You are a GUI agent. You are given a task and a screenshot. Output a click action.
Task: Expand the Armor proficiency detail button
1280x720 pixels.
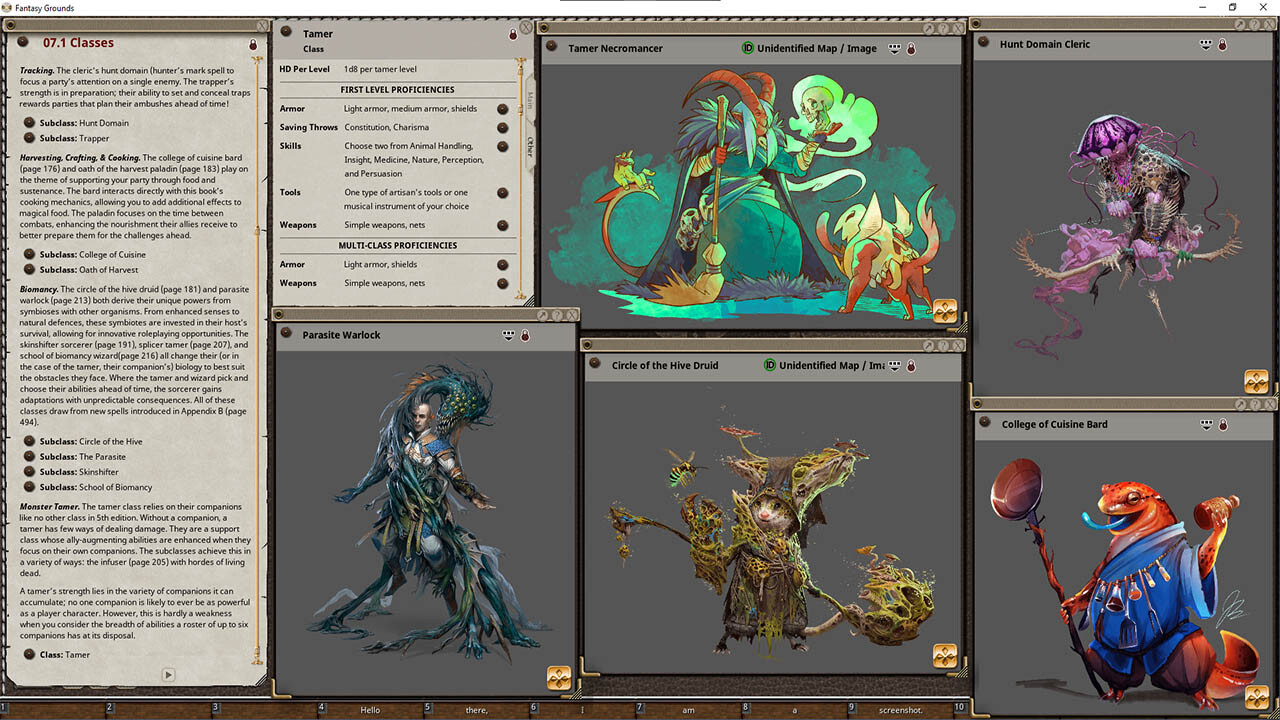point(502,109)
